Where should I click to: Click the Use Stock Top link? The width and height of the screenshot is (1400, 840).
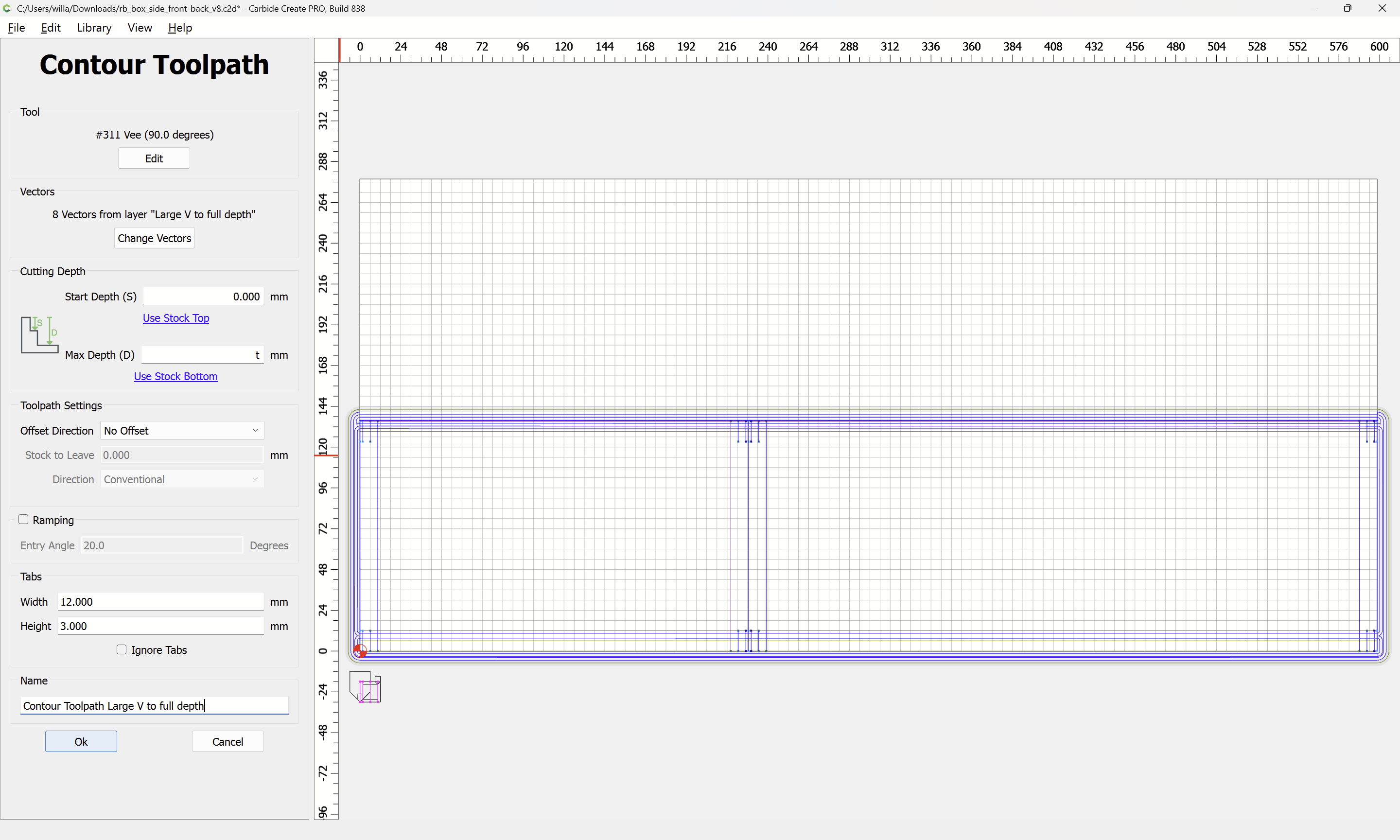coord(175,318)
